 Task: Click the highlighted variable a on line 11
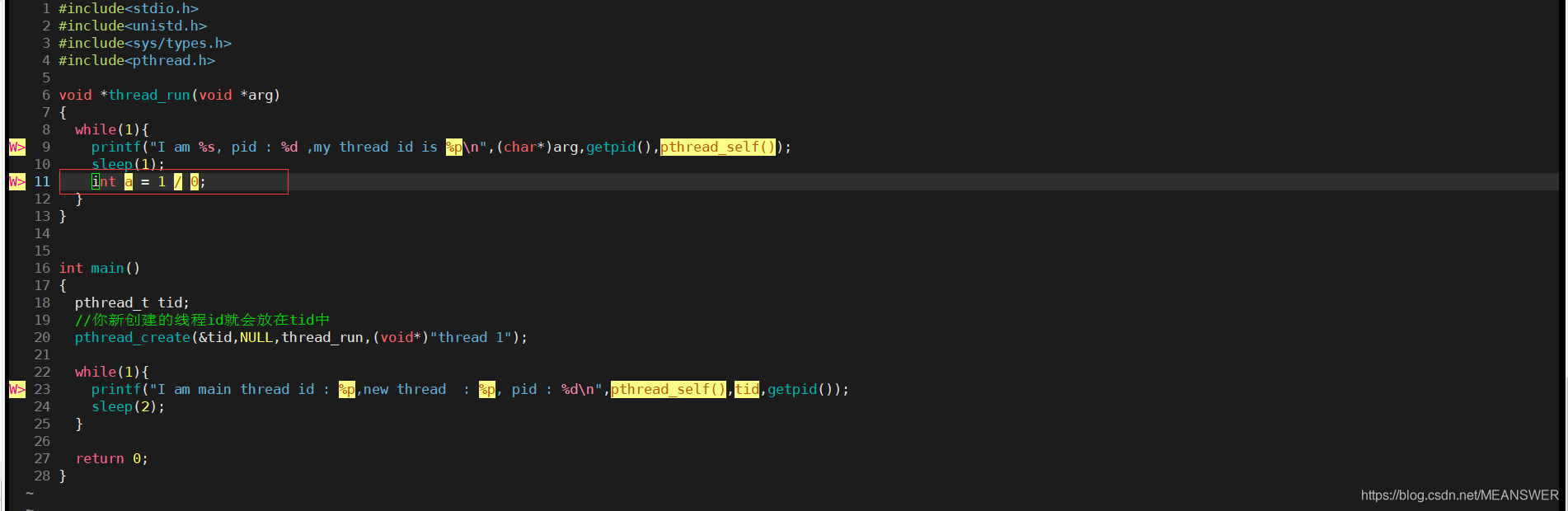(129, 181)
